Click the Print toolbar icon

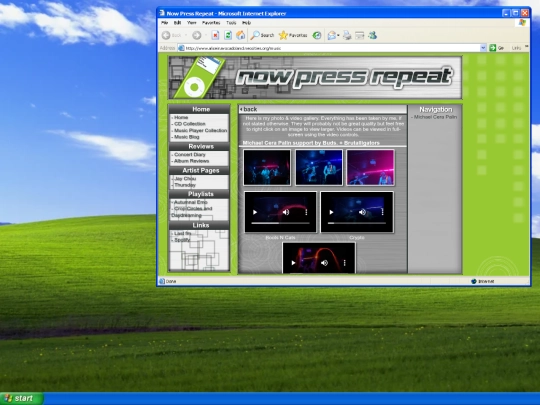[347, 35]
